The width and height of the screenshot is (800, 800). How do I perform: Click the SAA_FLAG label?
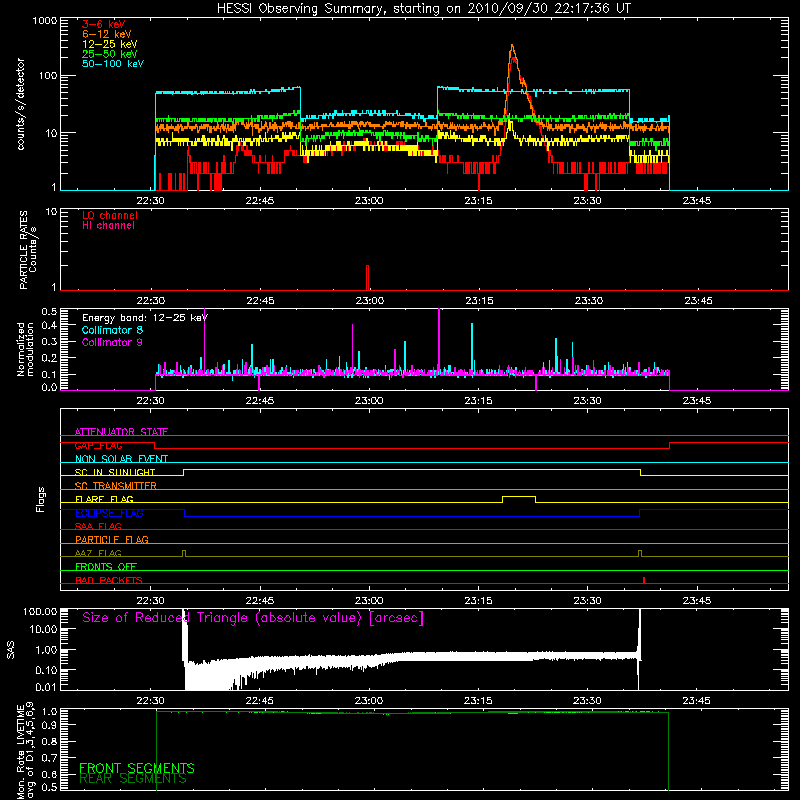[98, 526]
